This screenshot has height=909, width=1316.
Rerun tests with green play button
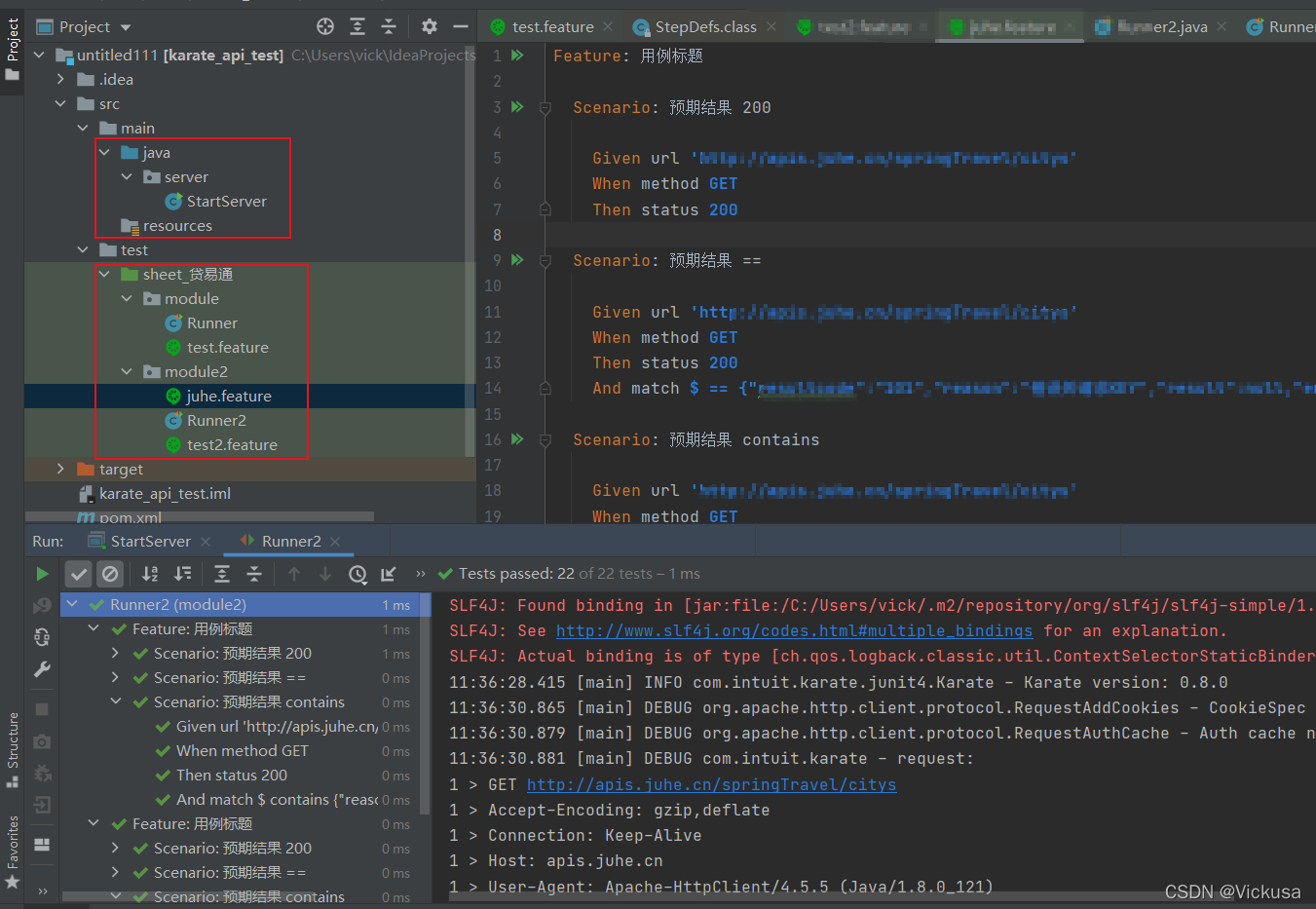click(x=42, y=574)
